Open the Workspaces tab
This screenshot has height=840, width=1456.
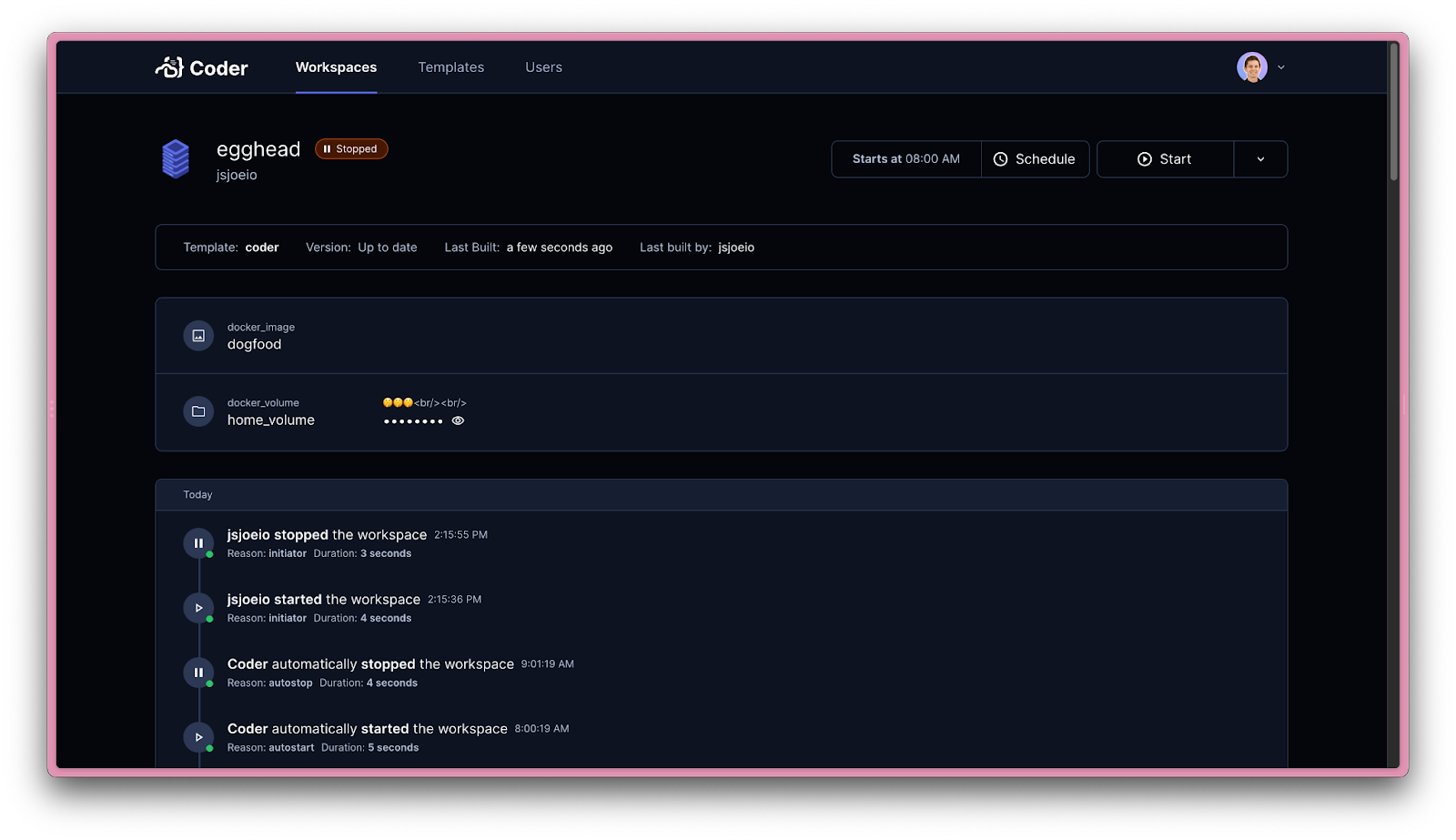tap(336, 67)
